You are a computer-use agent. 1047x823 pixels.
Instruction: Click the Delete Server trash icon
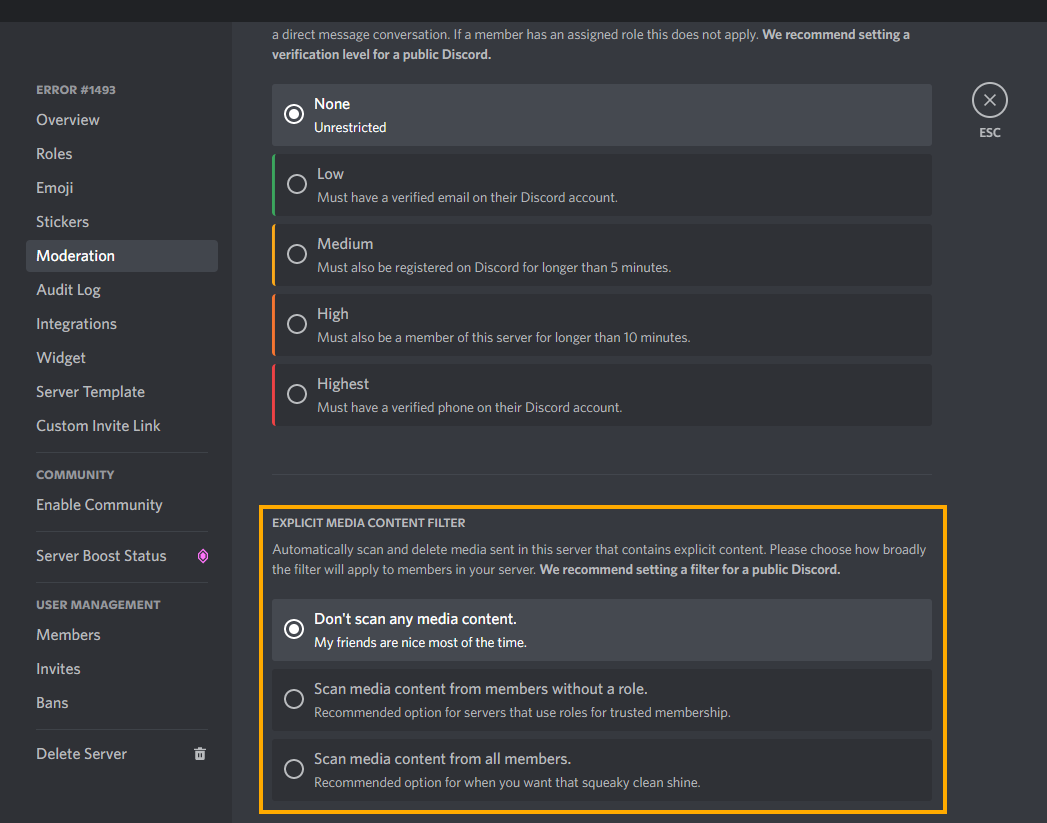(200, 754)
